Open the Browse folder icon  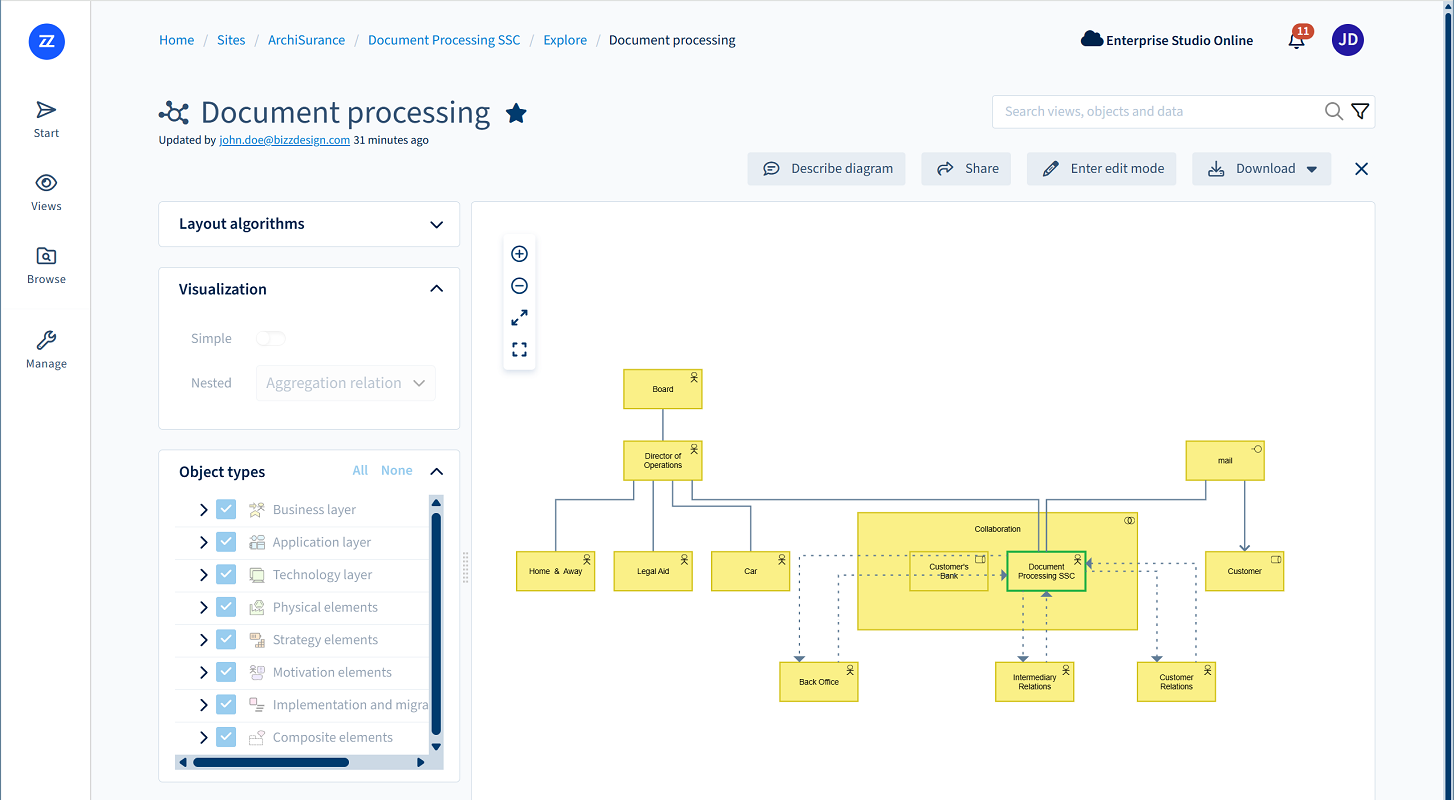pos(46,256)
